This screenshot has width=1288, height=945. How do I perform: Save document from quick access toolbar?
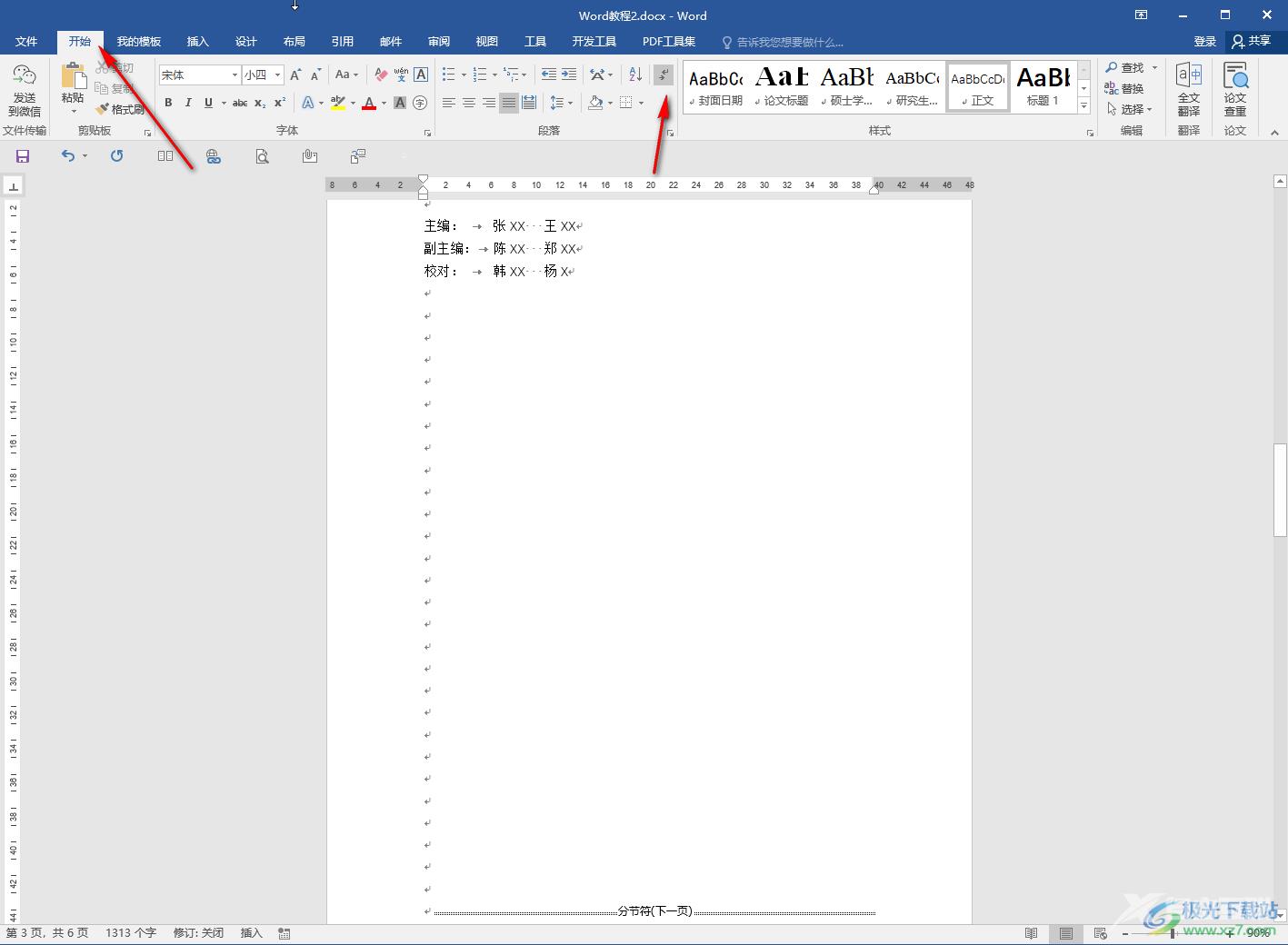(23, 156)
